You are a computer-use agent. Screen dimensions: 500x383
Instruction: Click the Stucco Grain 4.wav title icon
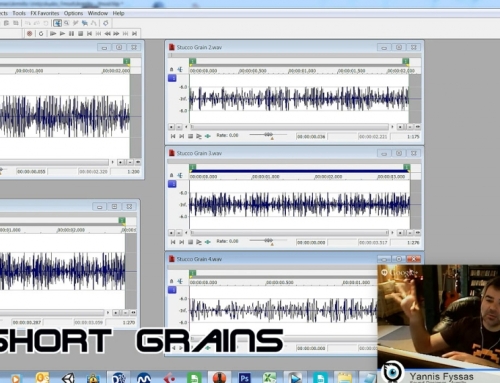coord(172,259)
